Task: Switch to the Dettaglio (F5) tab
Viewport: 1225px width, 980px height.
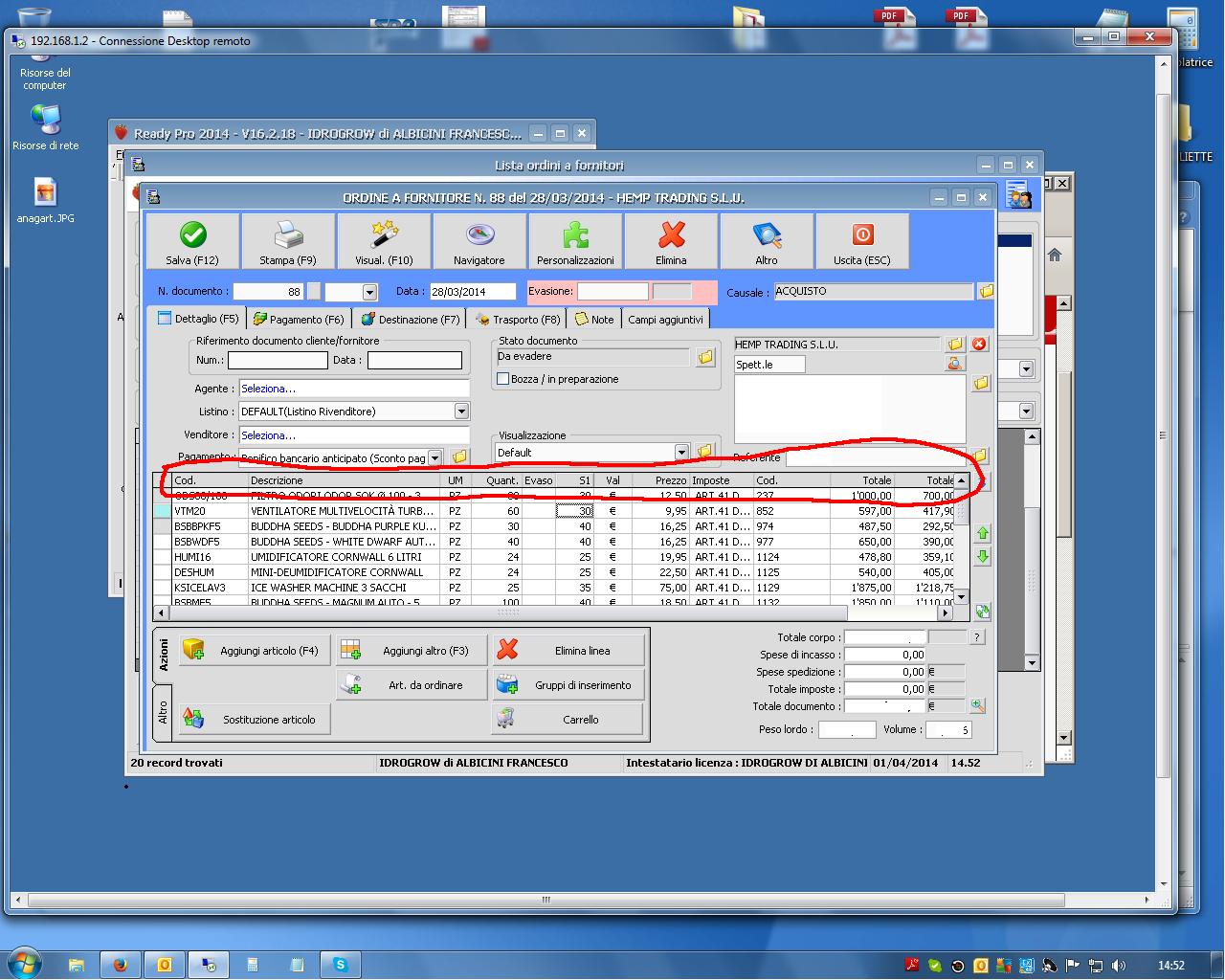Action: click(x=198, y=319)
